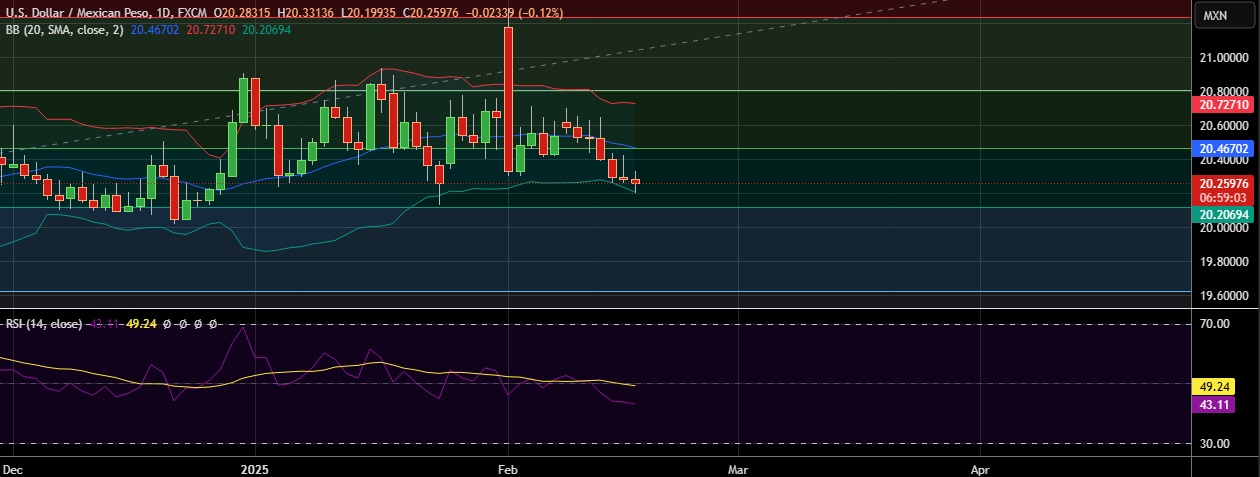Select the BB (20, SMA, close, 2) indicator legend
Viewport: 1260px width, 477px height.
[64, 31]
